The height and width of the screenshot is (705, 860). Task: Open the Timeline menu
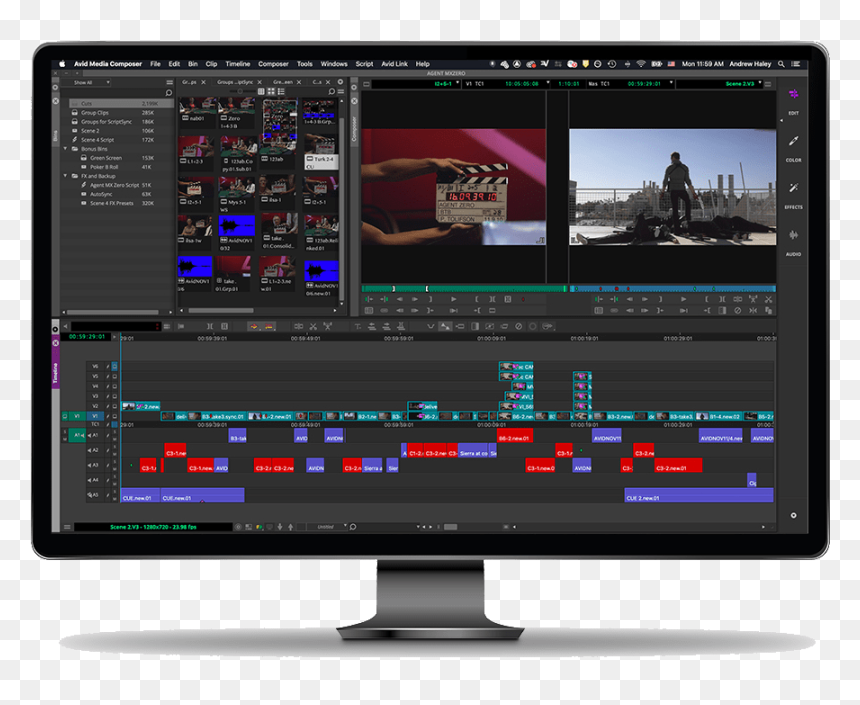point(237,64)
